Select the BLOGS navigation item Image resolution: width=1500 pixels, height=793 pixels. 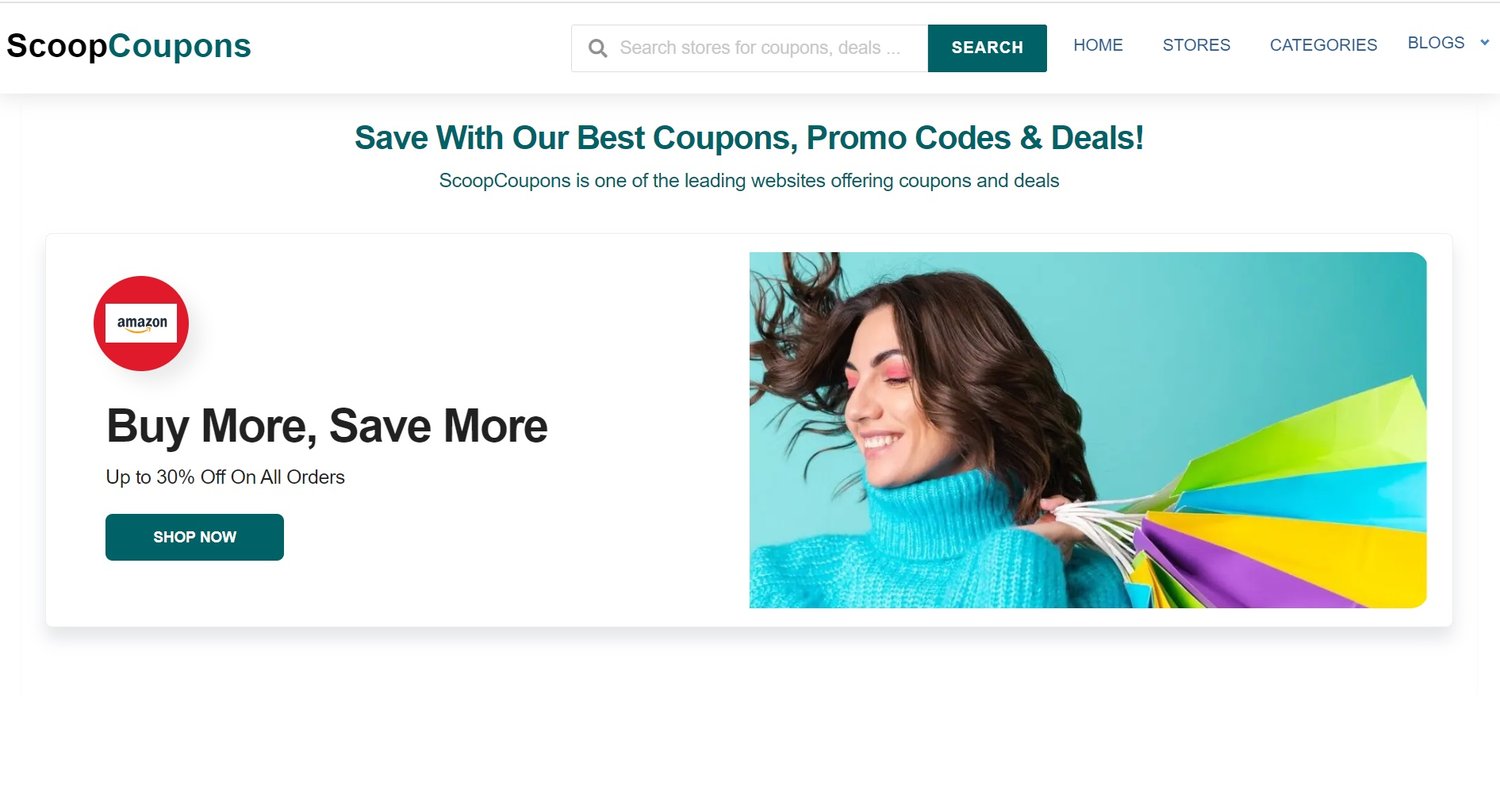[x=1436, y=43]
